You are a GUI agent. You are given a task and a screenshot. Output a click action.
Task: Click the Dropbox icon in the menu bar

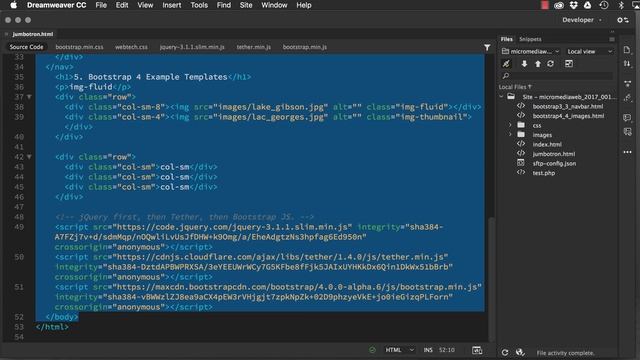pos(573,5)
